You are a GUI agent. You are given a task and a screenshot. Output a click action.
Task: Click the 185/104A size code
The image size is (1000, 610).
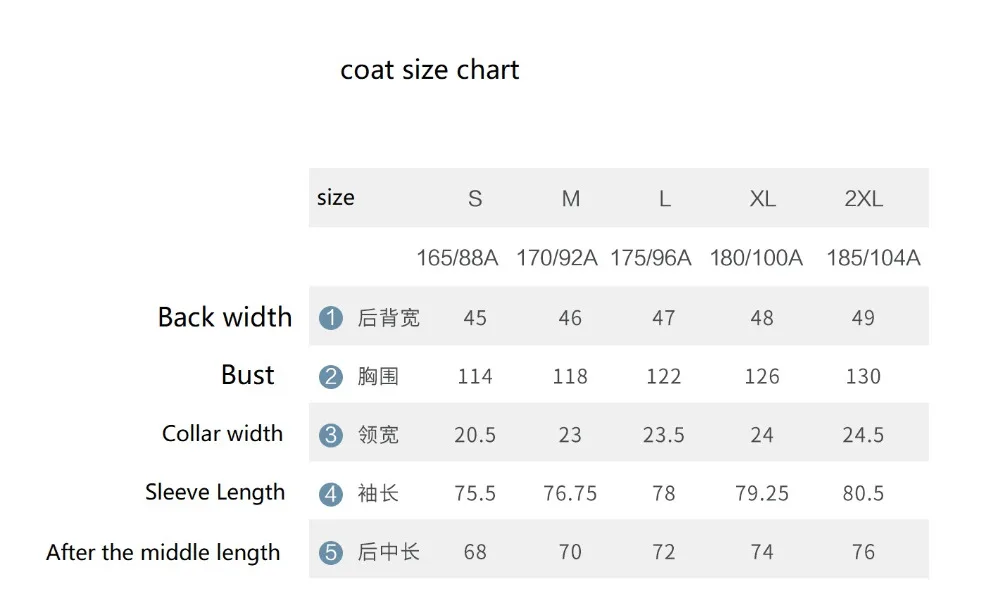[873, 258]
